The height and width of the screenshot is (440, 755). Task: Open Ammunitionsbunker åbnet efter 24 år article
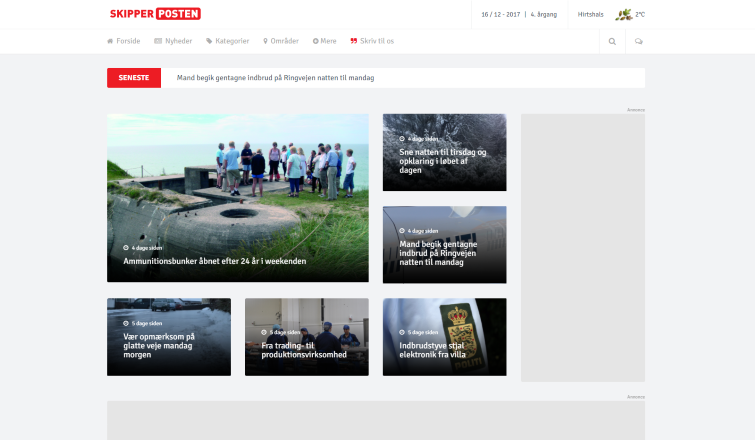click(x=215, y=261)
